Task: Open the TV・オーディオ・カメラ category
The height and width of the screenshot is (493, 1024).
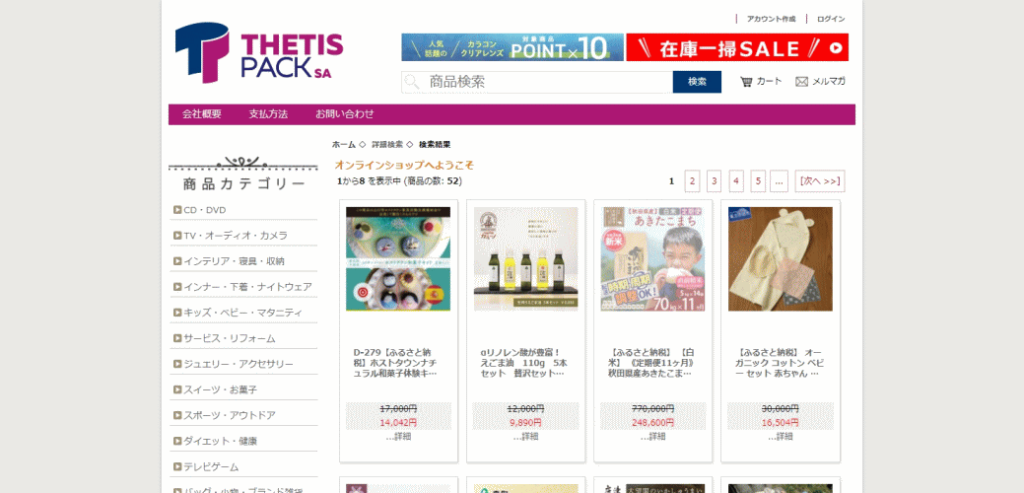Action: tap(235, 236)
